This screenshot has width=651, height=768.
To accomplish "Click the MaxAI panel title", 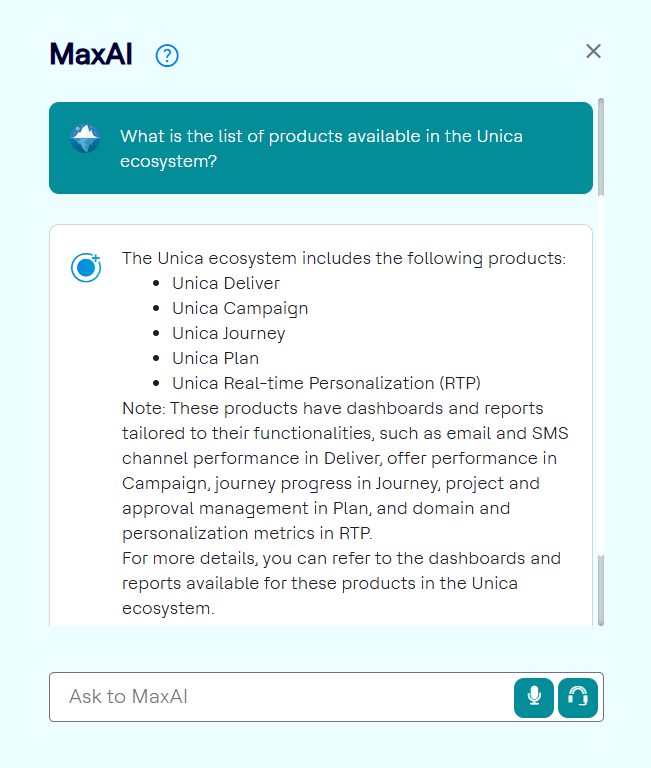I will click(x=91, y=55).
